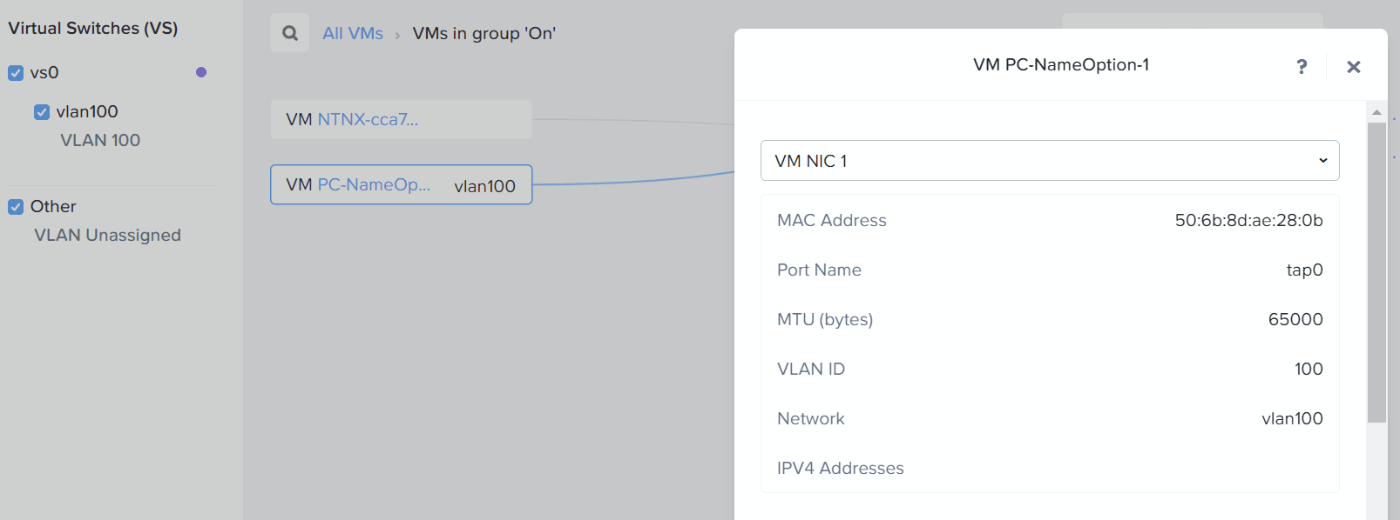1400x520 pixels.
Task: Click the vlan100 Network value in dialog
Action: (1292, 419)
